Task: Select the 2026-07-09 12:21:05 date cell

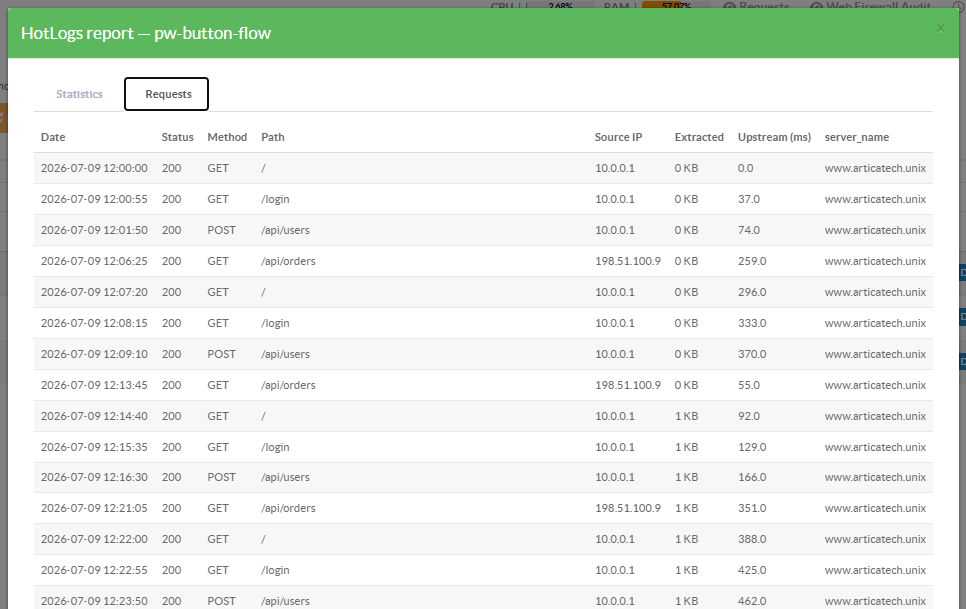Action: [x=94, y=509]
